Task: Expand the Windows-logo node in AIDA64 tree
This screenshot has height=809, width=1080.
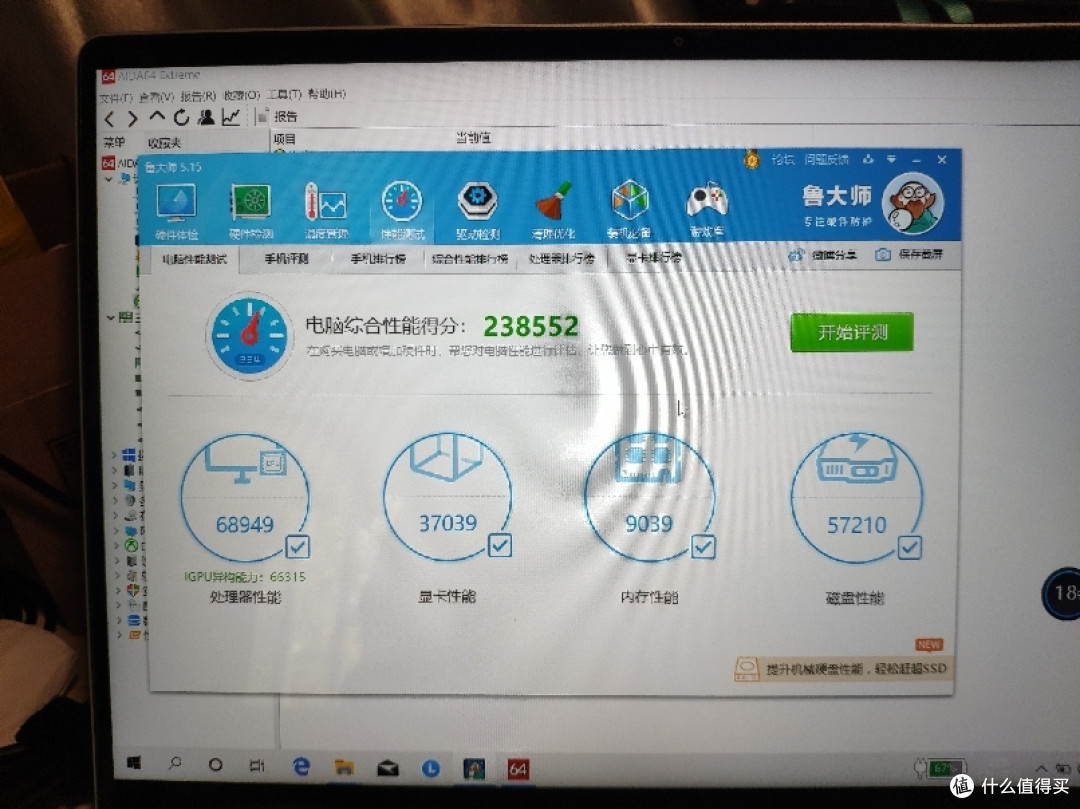Action: click(x=115, y=454)
